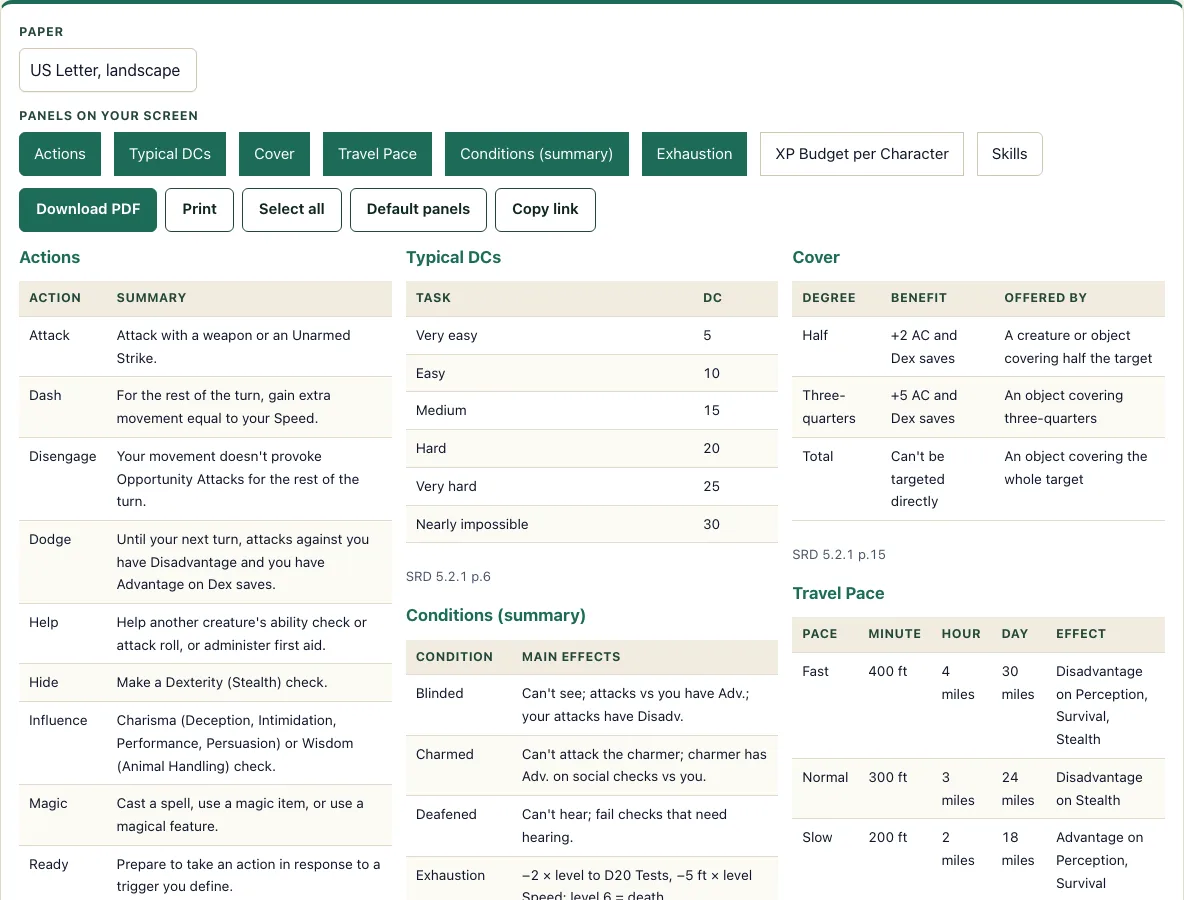The height and width of the screenshot is (900, 1184).
Task: Click the Blinded condition cell
Action: pos(439,693)
